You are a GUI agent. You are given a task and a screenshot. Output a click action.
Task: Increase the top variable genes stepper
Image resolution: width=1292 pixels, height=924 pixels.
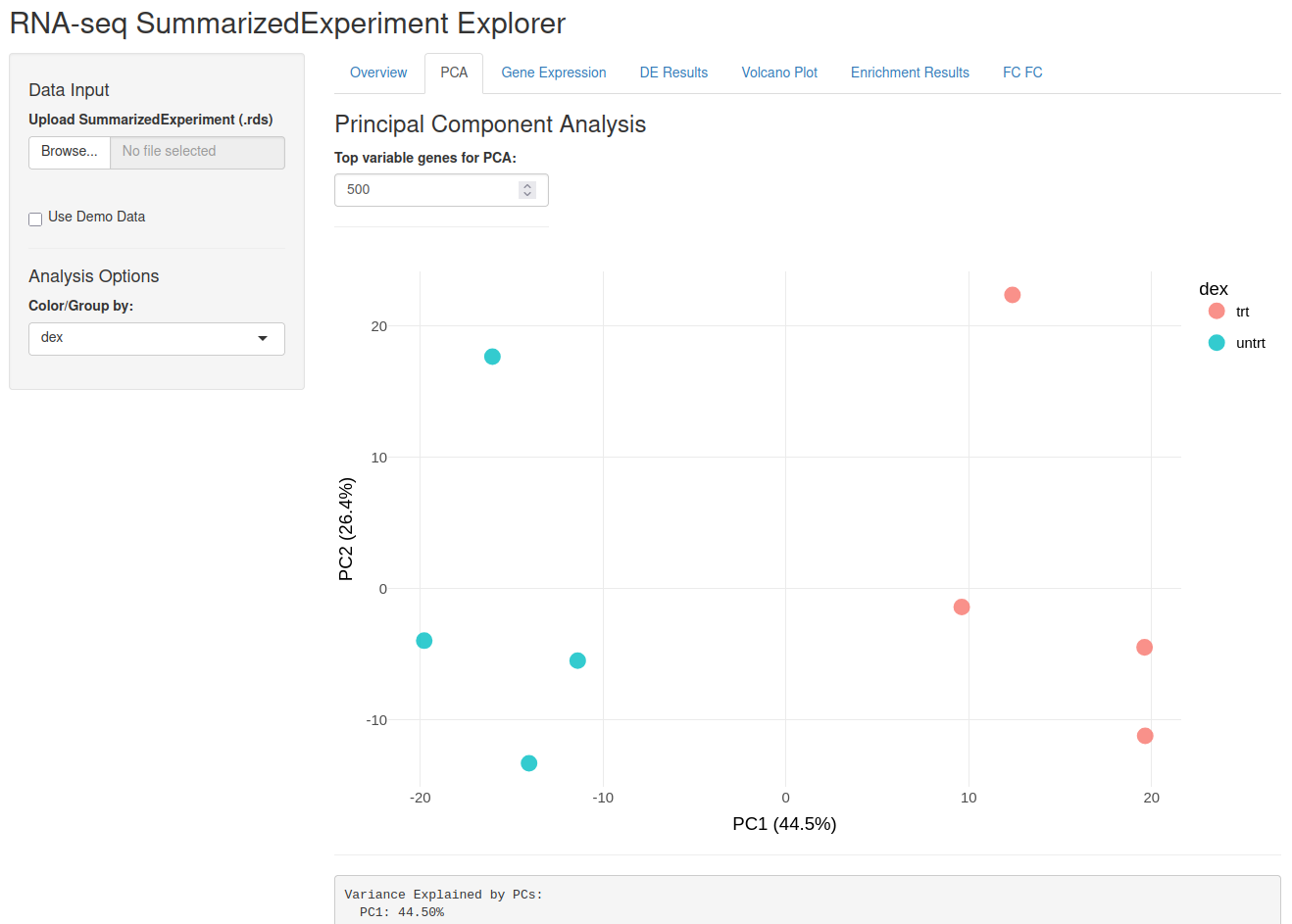[527, 185]
